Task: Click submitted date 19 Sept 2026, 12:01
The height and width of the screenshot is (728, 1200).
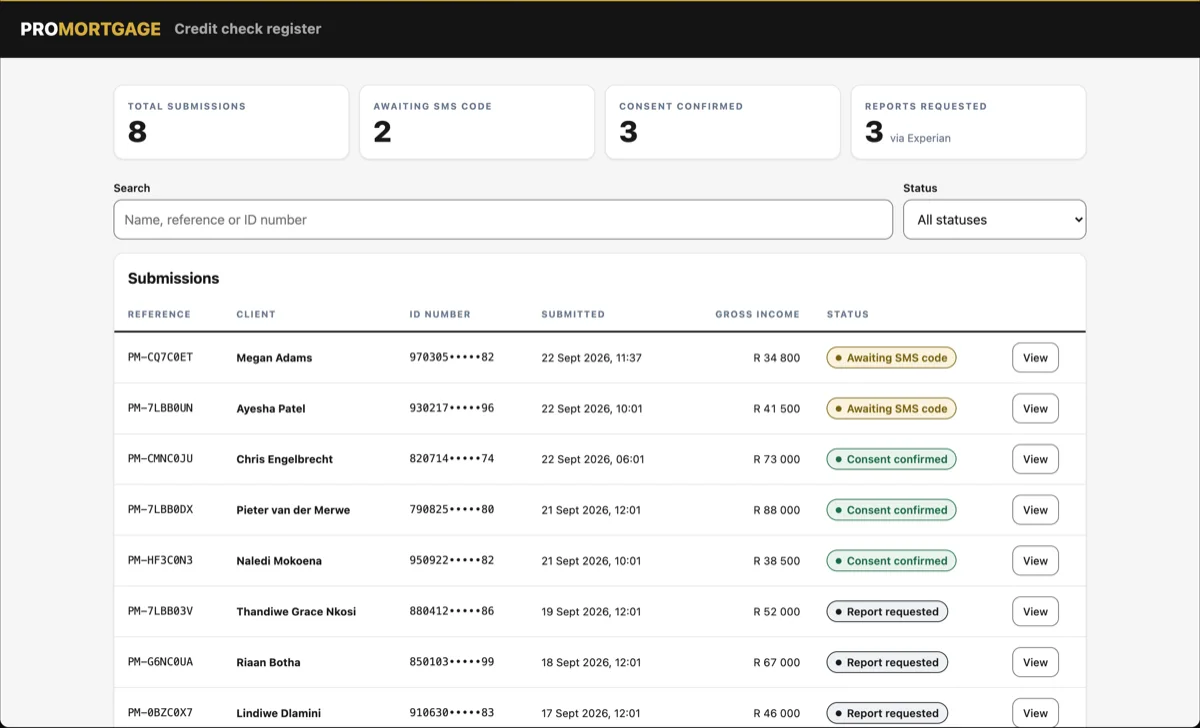Action: 591,612
